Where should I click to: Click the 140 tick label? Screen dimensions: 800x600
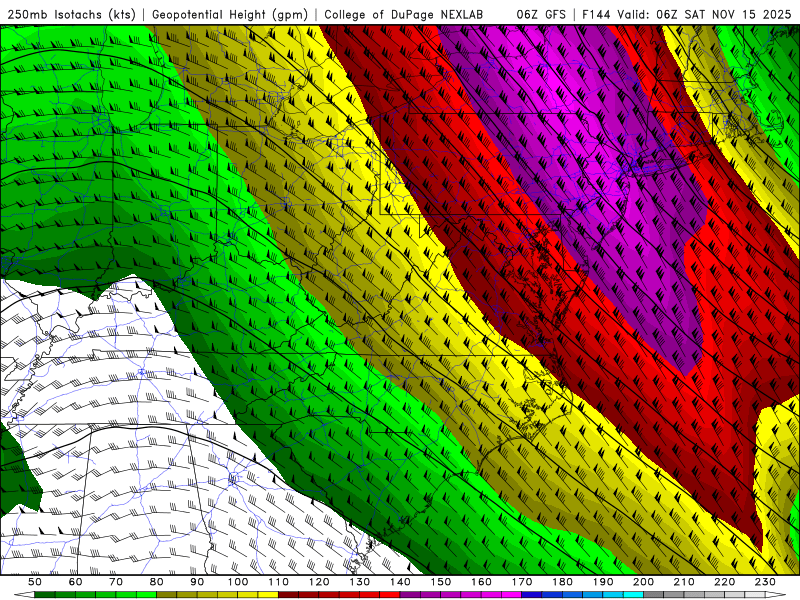click(400, 582)
